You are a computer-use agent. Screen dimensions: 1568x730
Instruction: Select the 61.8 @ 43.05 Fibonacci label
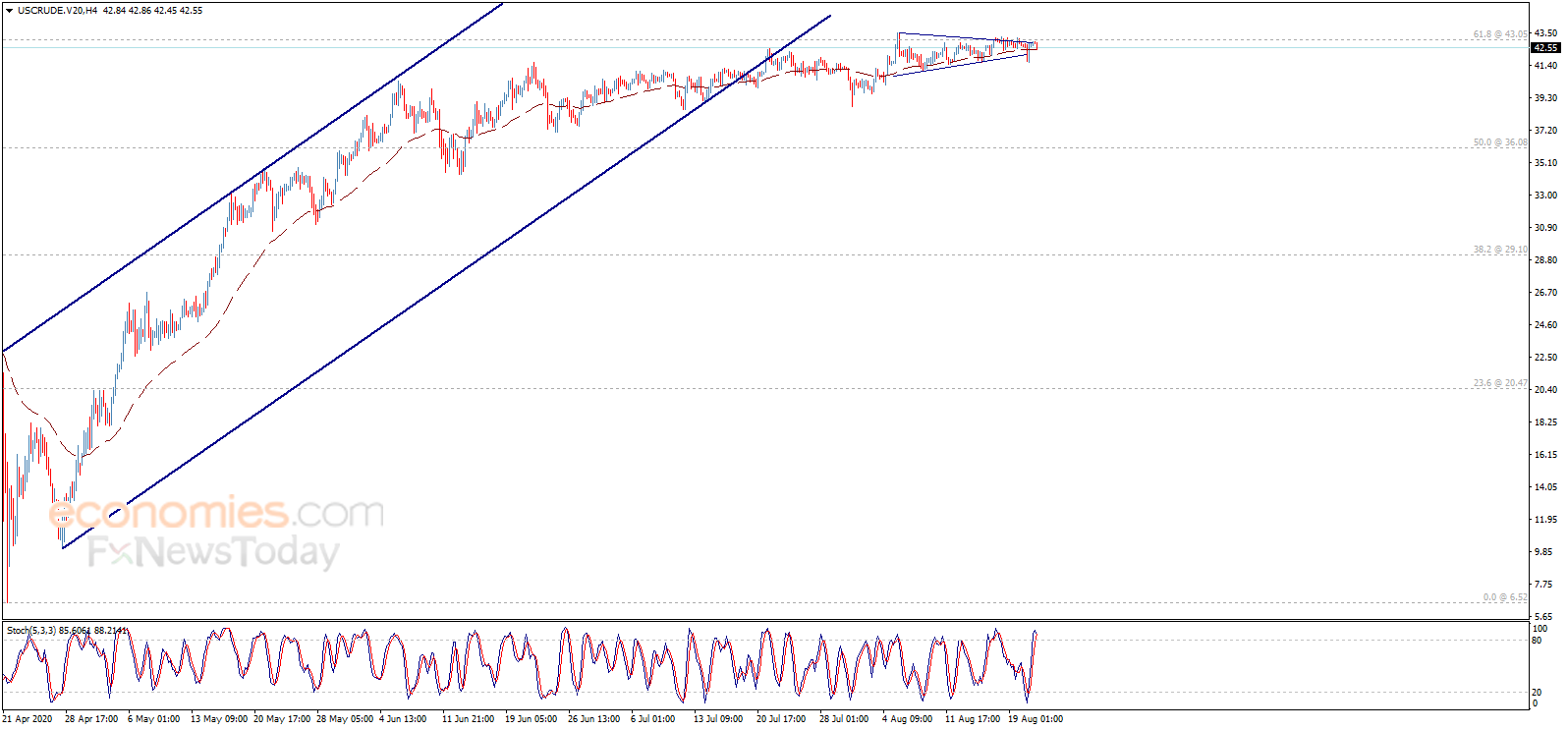point(1500,34)
